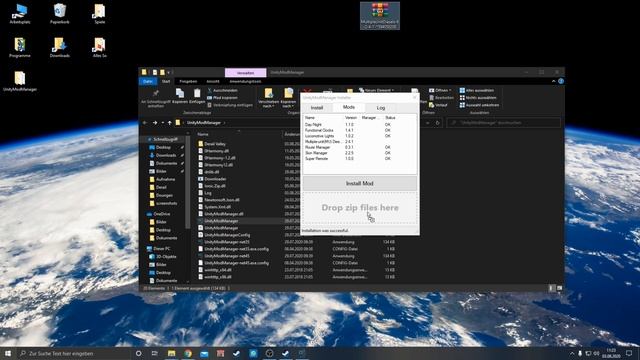Select the Derail Valley folder in file list
The height and width of the screenshot is (360, 640).
215,144
